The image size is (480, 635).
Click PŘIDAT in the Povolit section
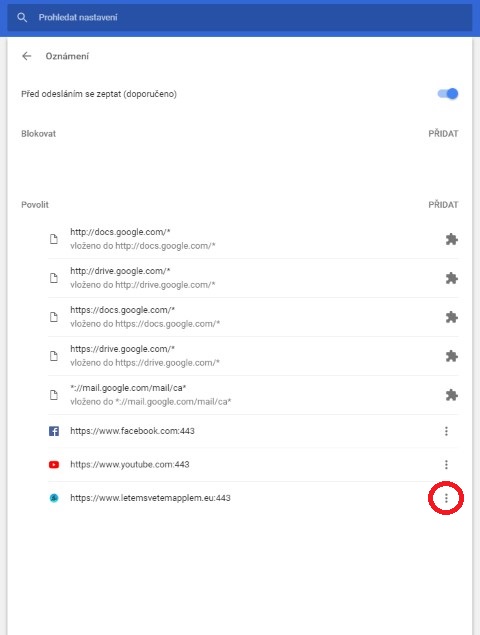point(443,205)
